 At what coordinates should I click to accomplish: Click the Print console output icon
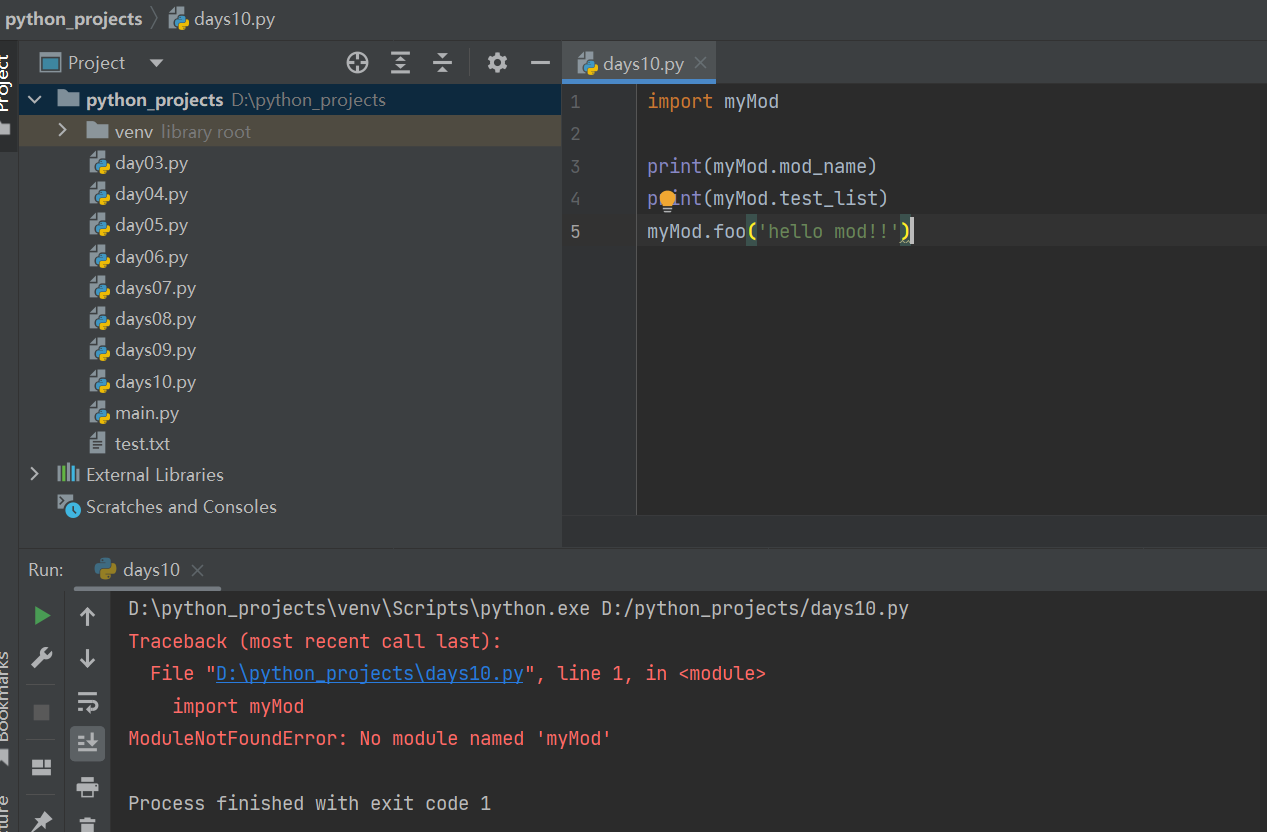(x=87, y=787)
